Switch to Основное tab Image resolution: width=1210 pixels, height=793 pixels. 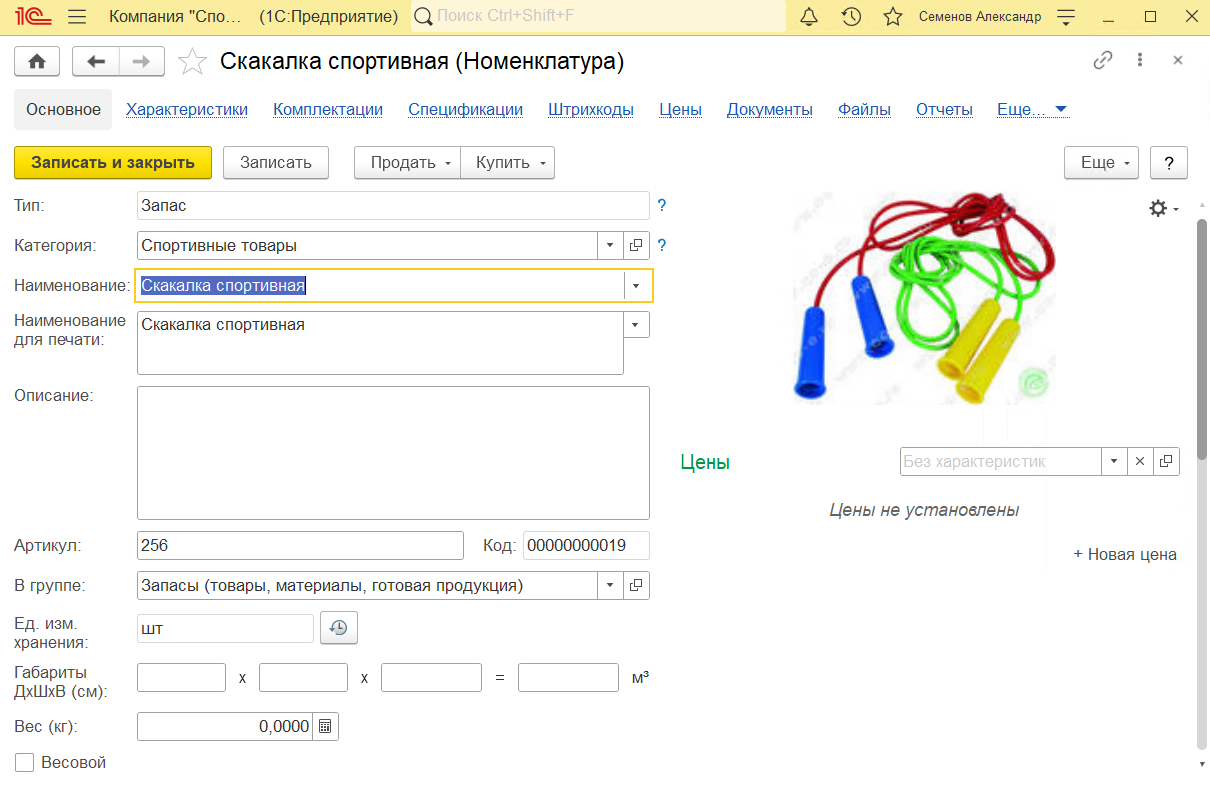[x=63, y=110]
